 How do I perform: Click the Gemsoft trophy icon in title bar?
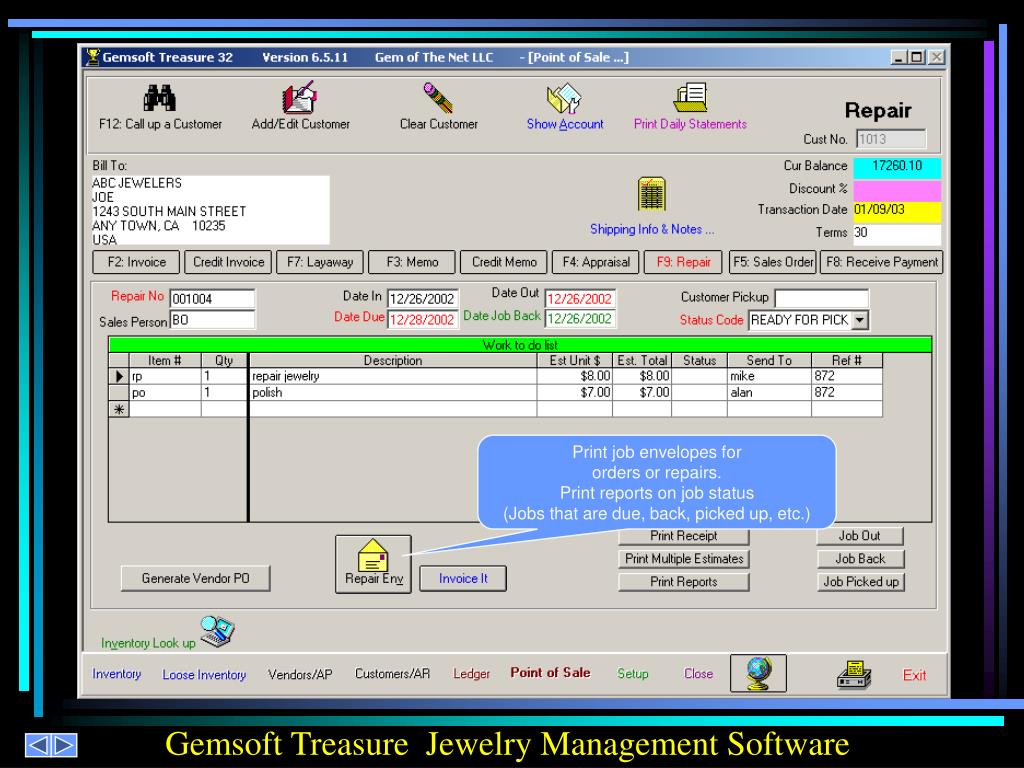pos(93,57)
